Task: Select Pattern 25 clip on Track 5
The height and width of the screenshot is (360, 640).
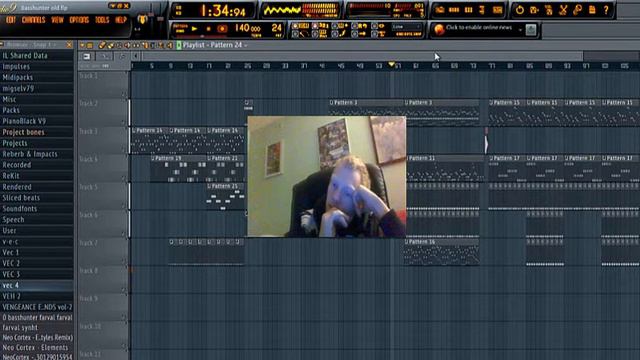Action: tap(226, 197)
